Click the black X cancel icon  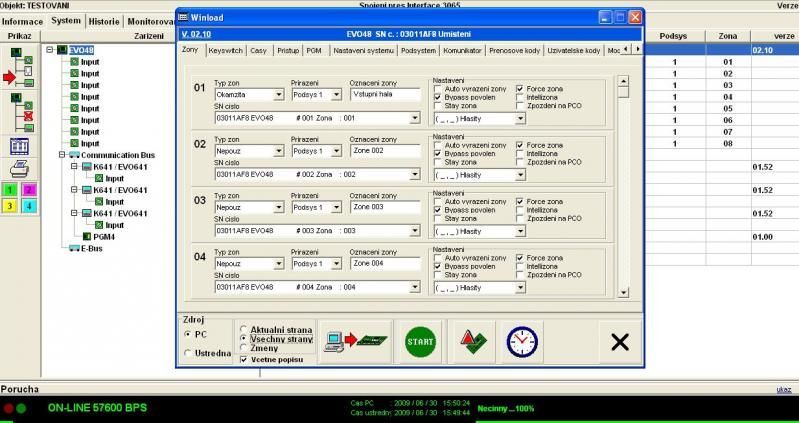[x=619, y=343]
